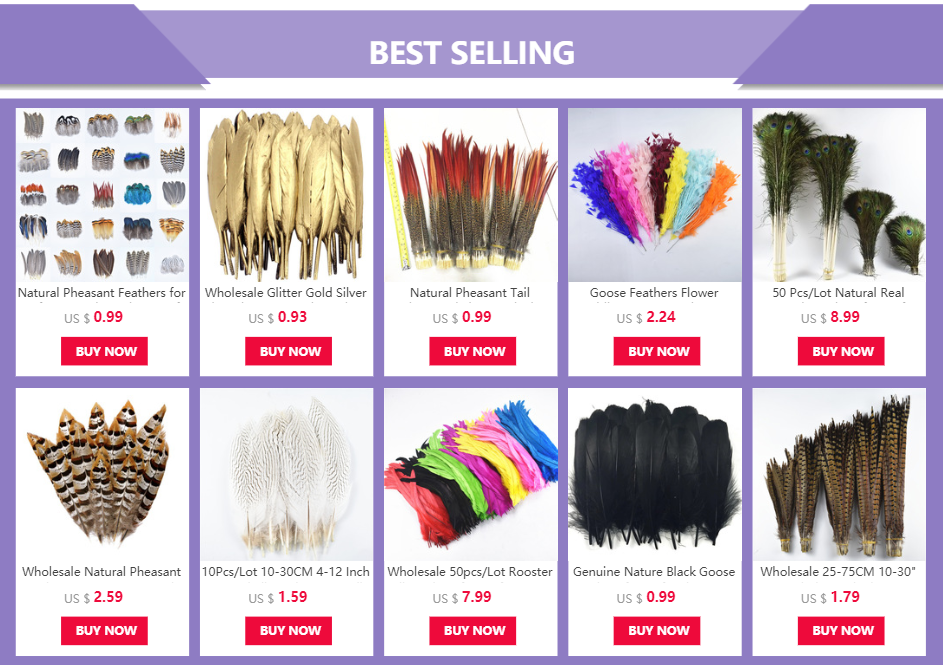Select the black goose feathers thumbnail
The width and height of the screenshot is (943, 665).
[655, 474]
